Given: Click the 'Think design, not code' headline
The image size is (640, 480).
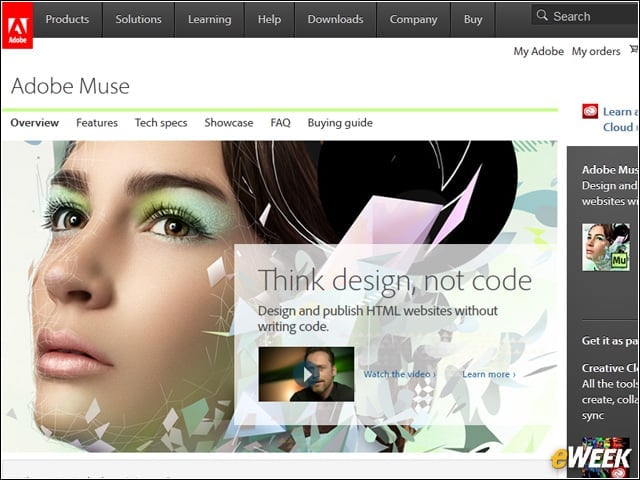Looking at the screenshot, I should [395, 280].
